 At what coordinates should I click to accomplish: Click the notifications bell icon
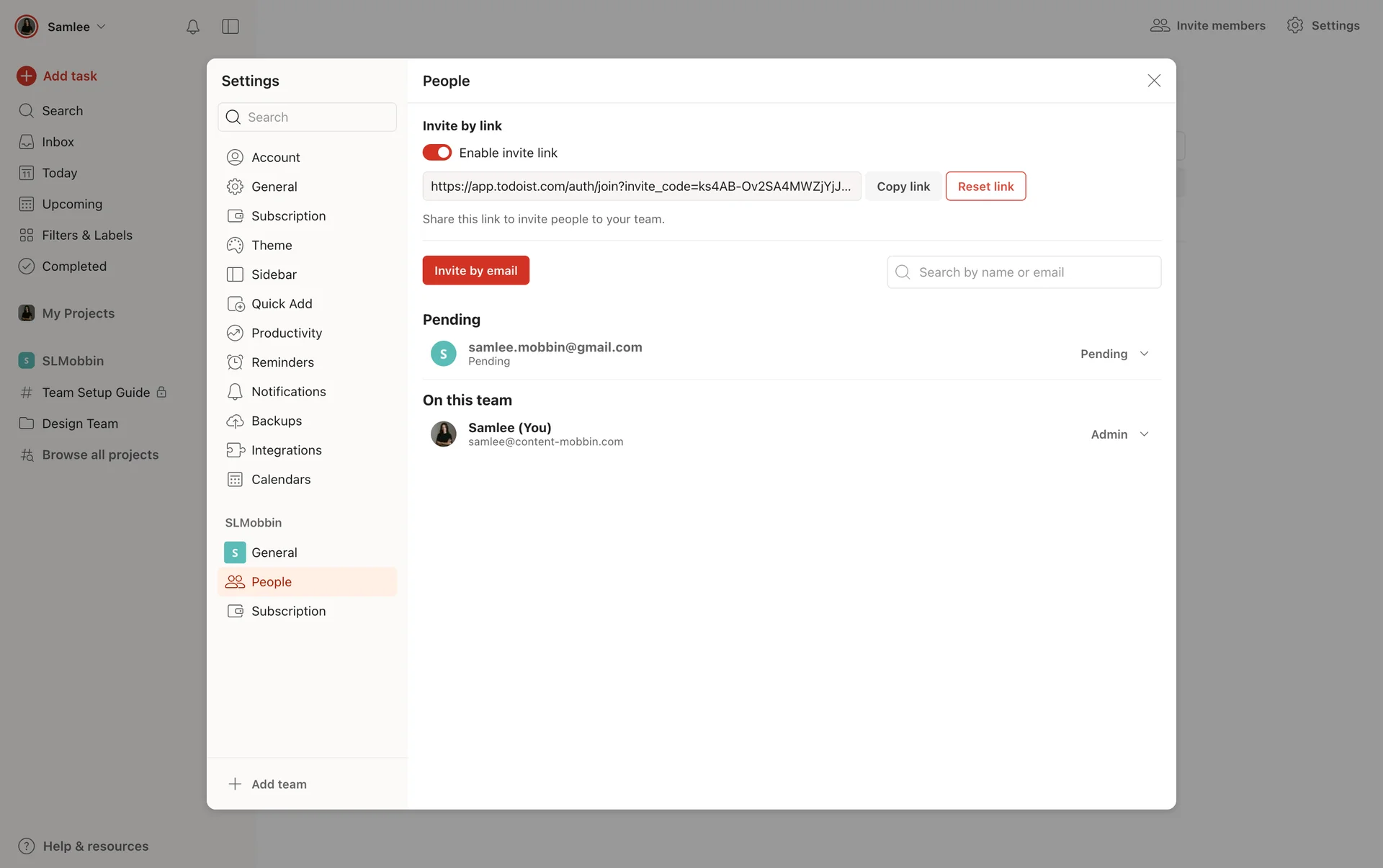(x=192, y=27)
